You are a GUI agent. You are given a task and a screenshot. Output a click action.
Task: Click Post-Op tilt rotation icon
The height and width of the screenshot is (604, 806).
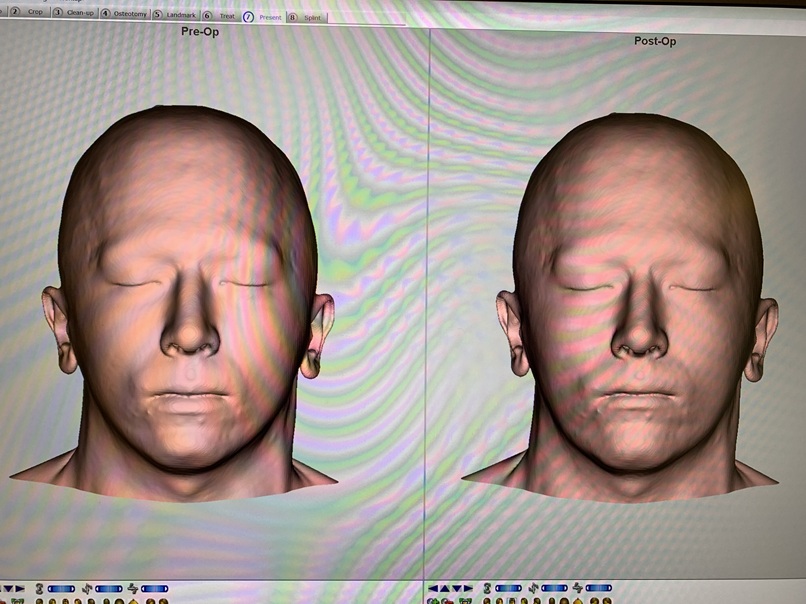578,588
